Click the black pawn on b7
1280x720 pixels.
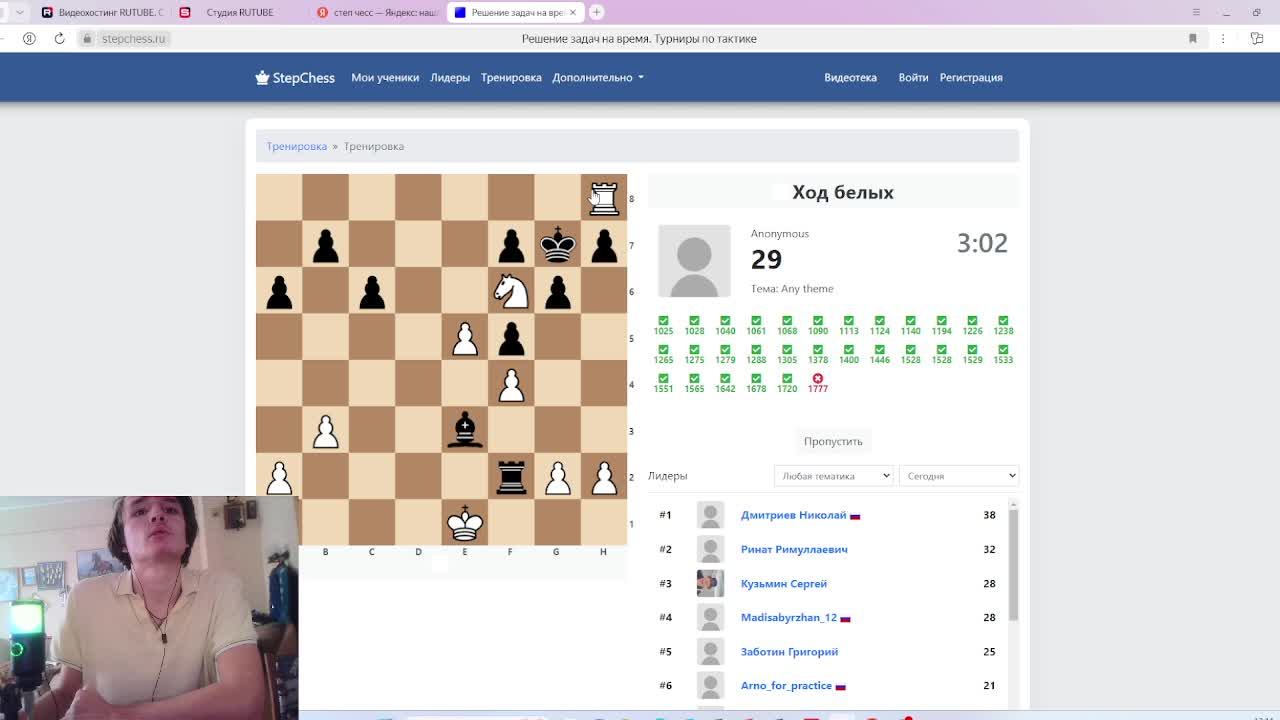(325, 244)
